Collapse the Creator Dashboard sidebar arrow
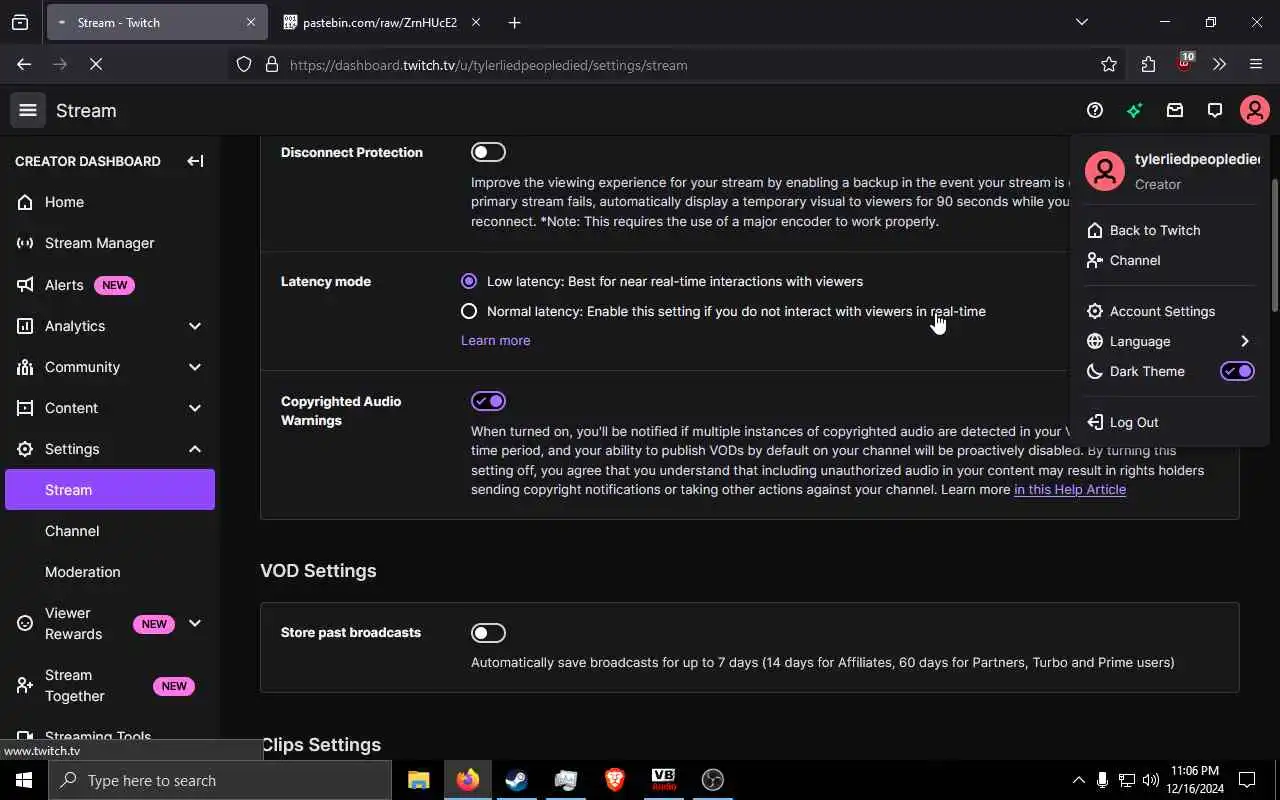The height and width of the screenshot is (800, 1280). pyautogui.click(x=195, y=161)
